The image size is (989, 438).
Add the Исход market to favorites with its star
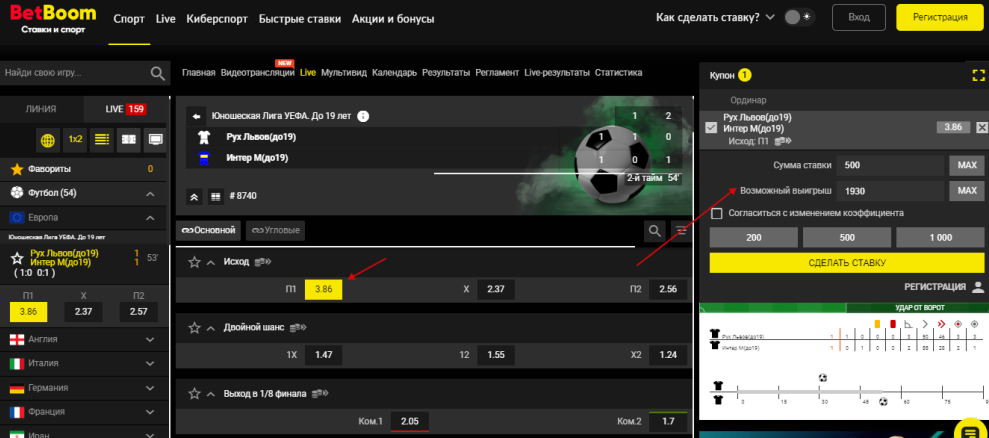(195, 262)
